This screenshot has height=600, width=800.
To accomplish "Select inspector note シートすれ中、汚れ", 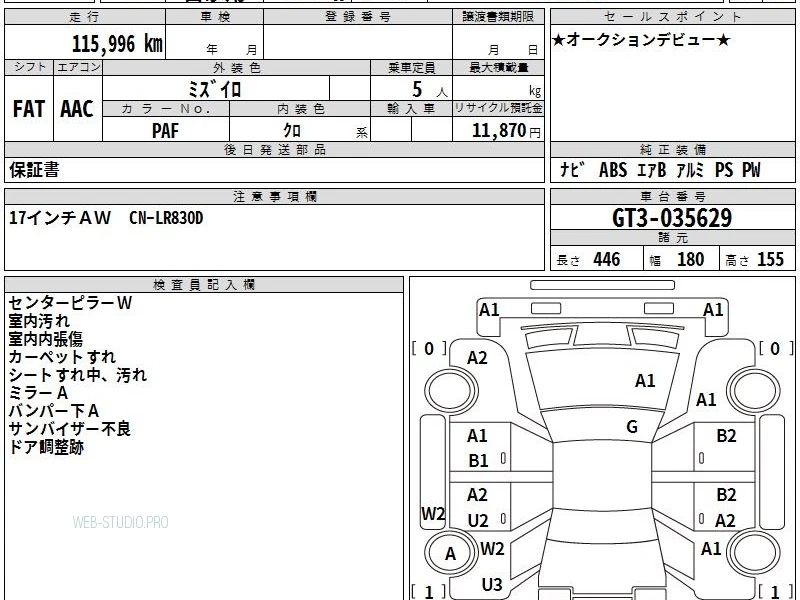I will 78,375.
